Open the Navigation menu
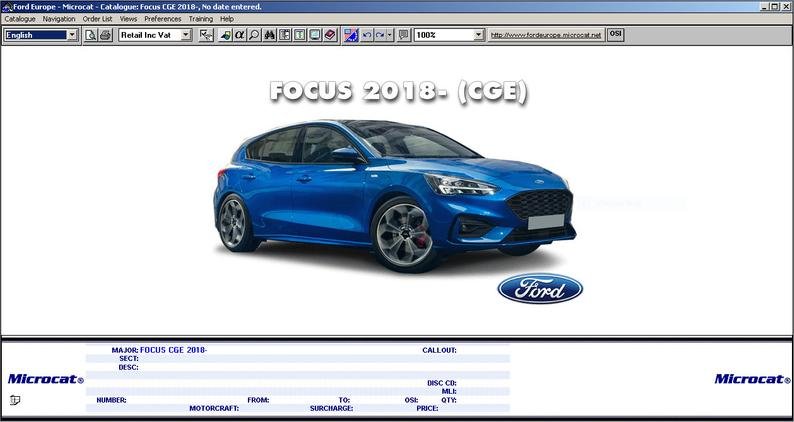The image size is (794, 422). point(59,19)
